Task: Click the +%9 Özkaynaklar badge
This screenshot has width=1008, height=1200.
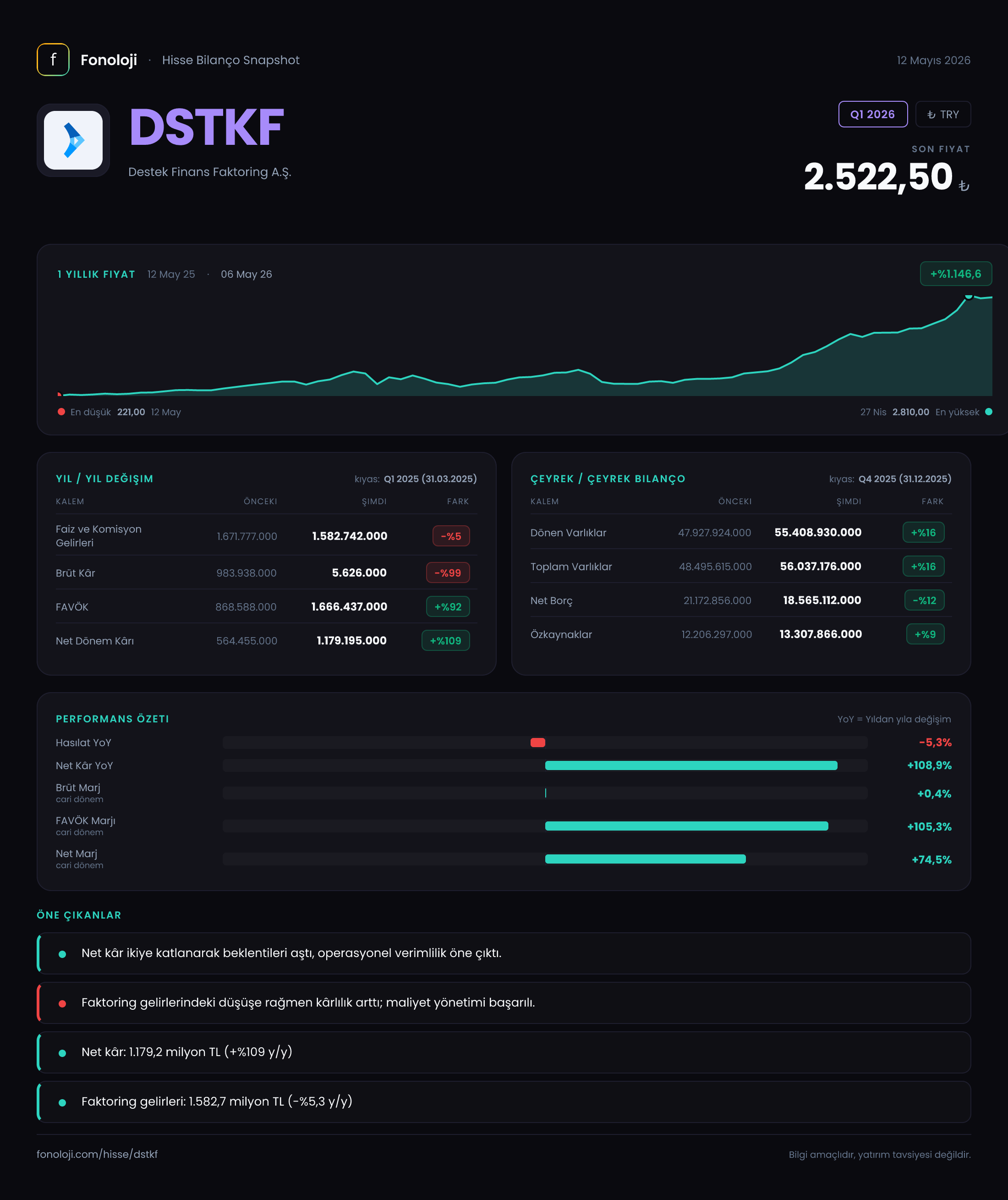Action: [925, 634]
